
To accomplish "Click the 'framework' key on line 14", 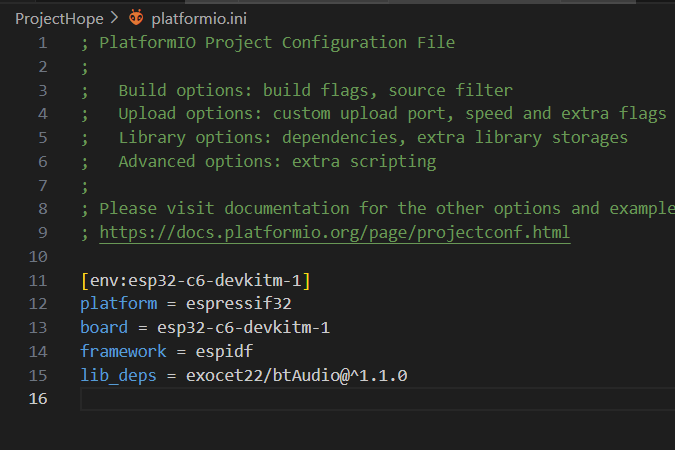I will (x=122, y=352).
